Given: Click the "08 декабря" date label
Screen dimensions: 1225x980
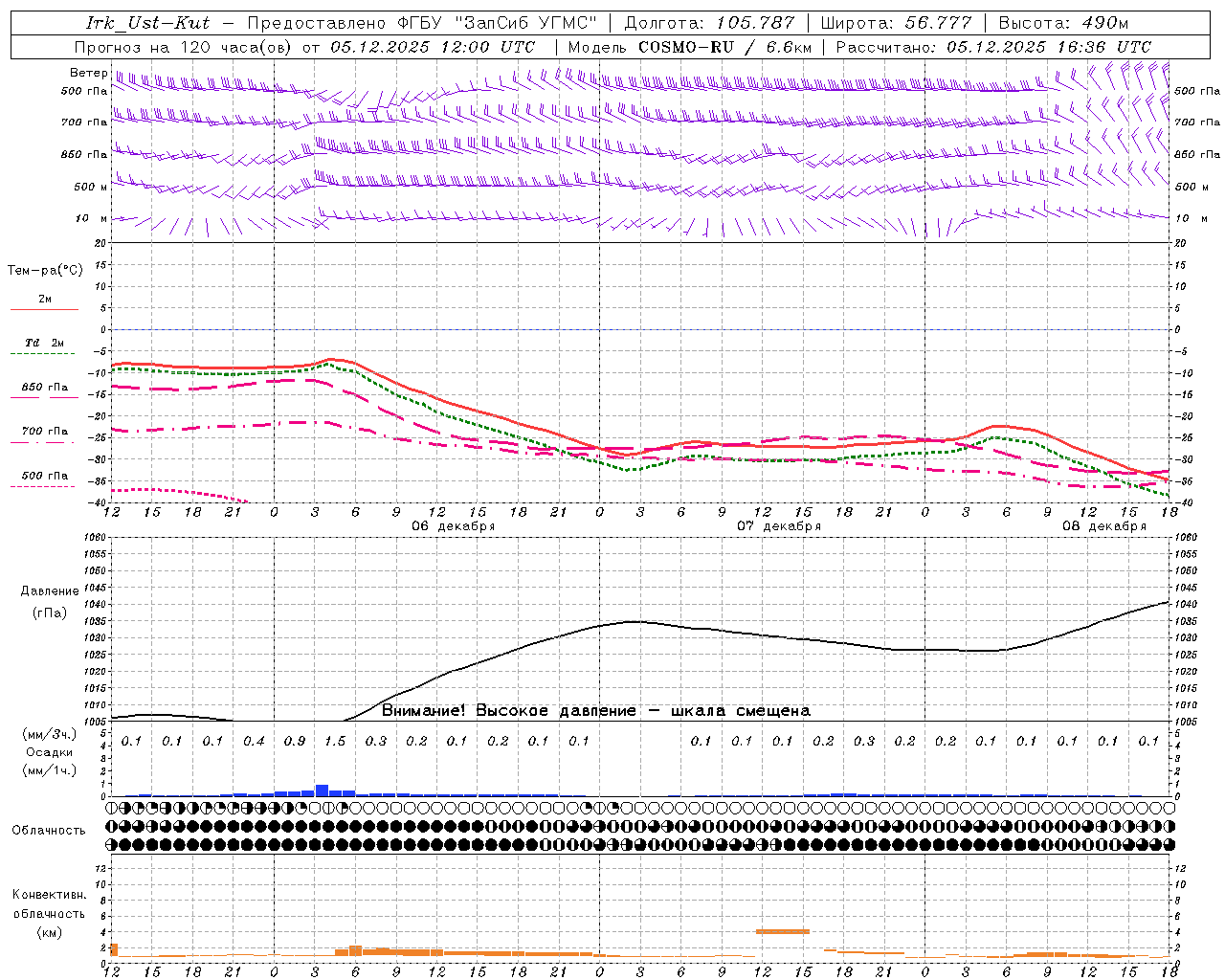Looking at the screenshot, I should click(1104, 526).
